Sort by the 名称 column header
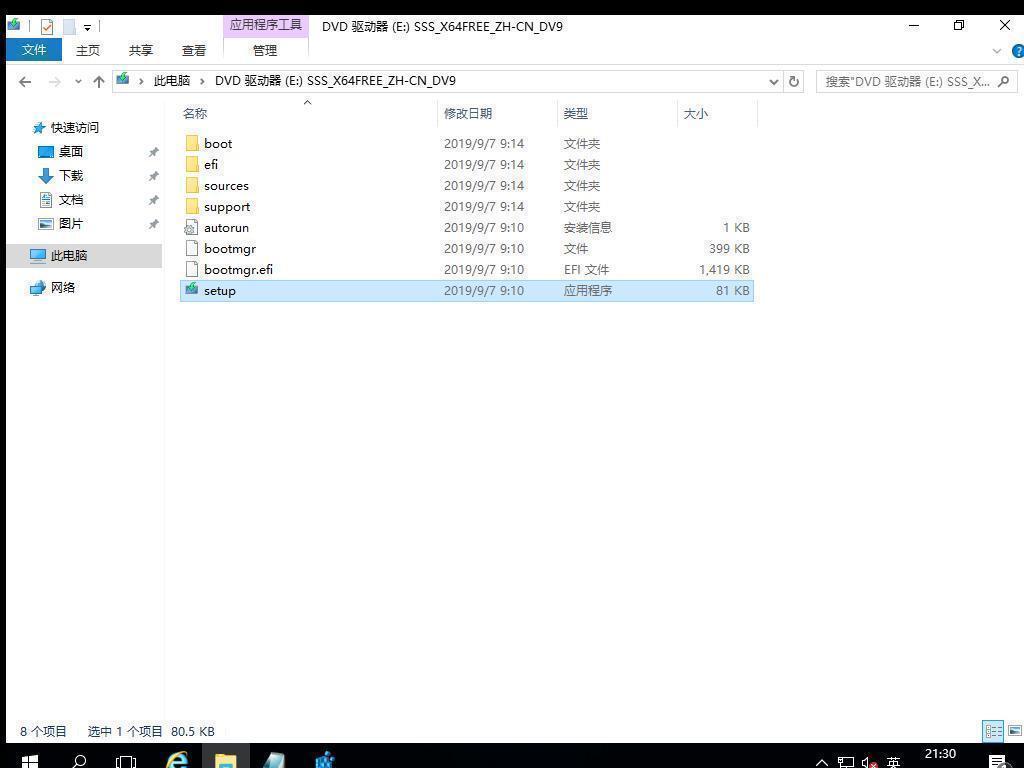Viewport: 1024px width, 768px height. click(x=195, y=114)
